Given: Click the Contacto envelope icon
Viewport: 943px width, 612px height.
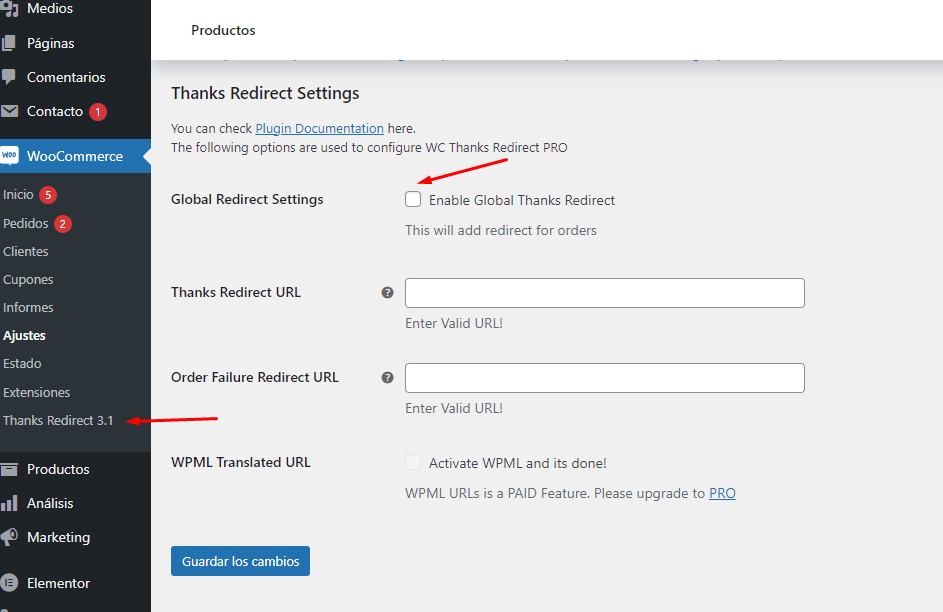Looking at the screenshot, I should [x=9, y=111].
